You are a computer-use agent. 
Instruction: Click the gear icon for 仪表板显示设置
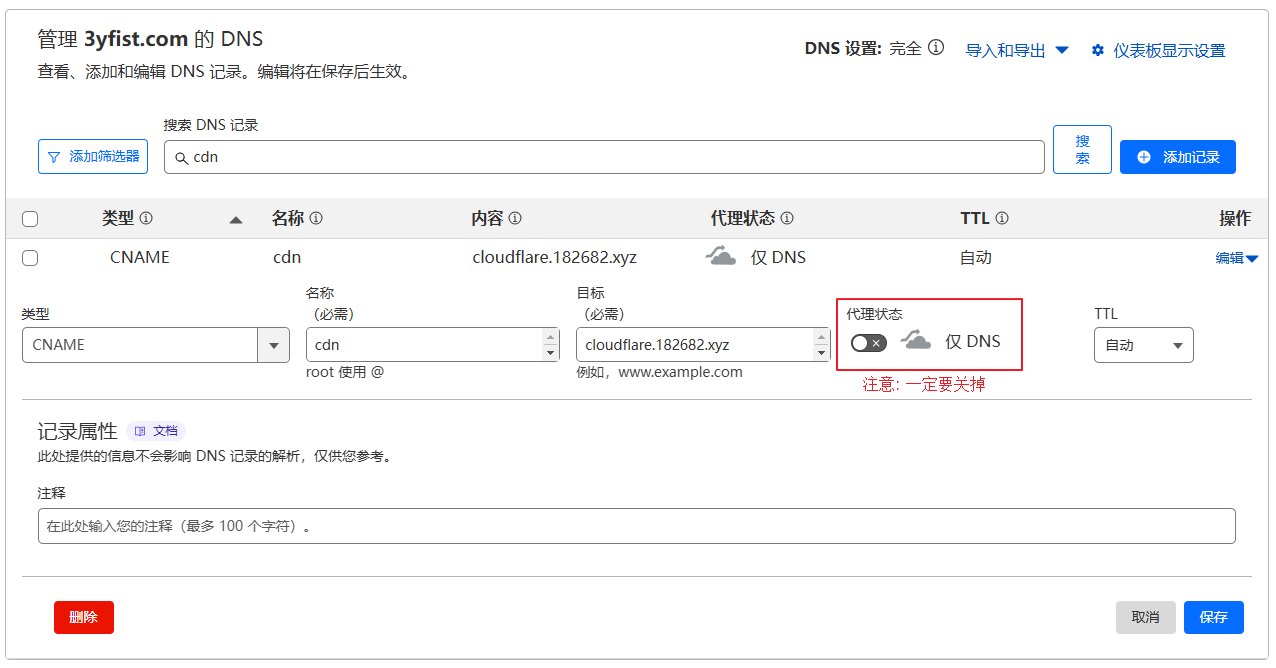tap(1098, 50)
